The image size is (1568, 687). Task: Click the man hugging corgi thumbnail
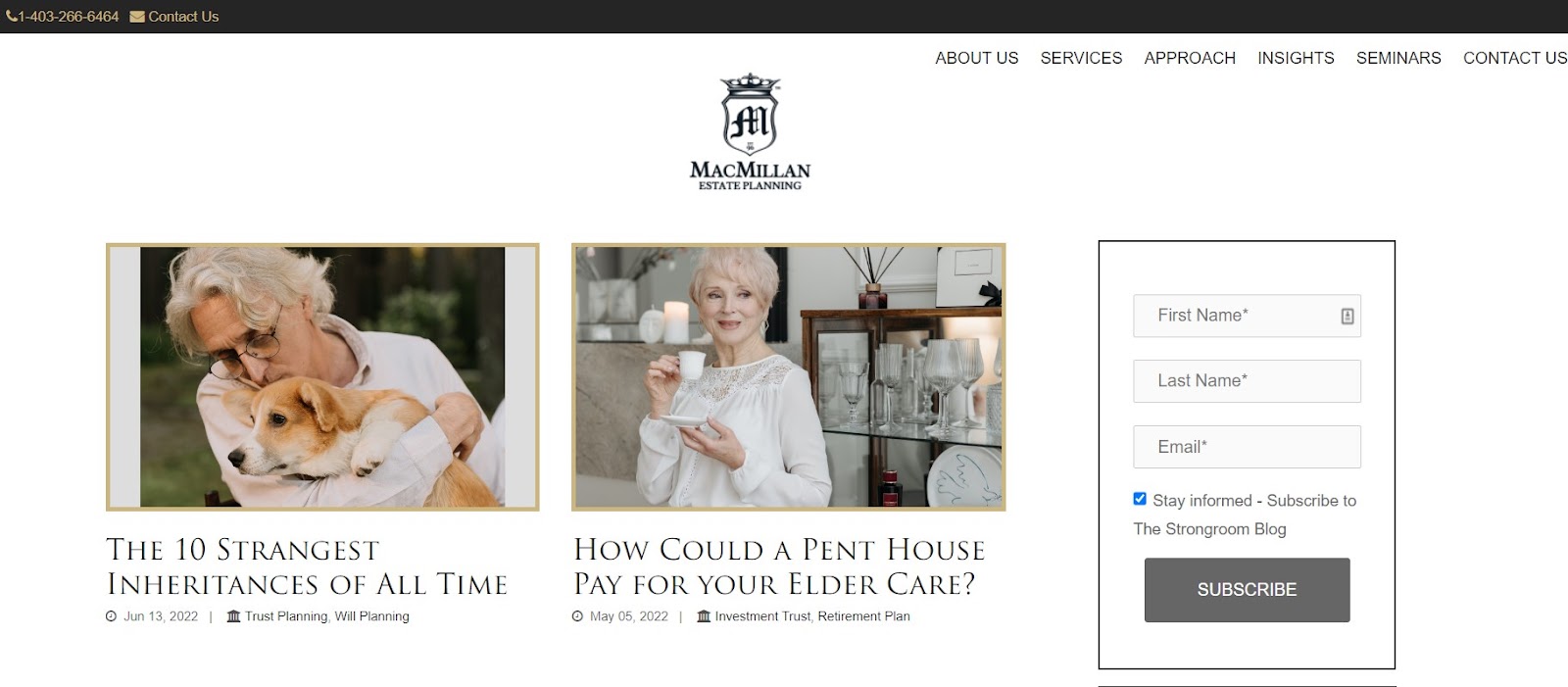322,377
